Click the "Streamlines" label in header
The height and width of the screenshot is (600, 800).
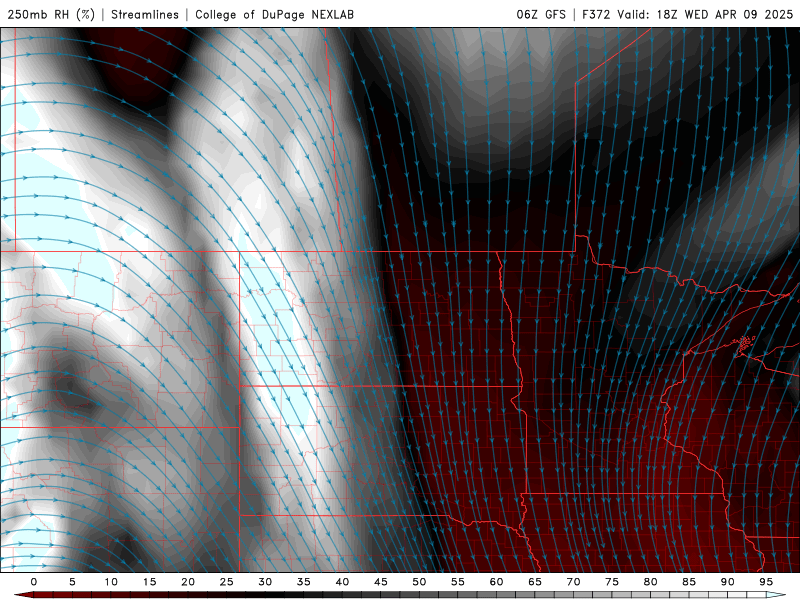click(145, 14)
